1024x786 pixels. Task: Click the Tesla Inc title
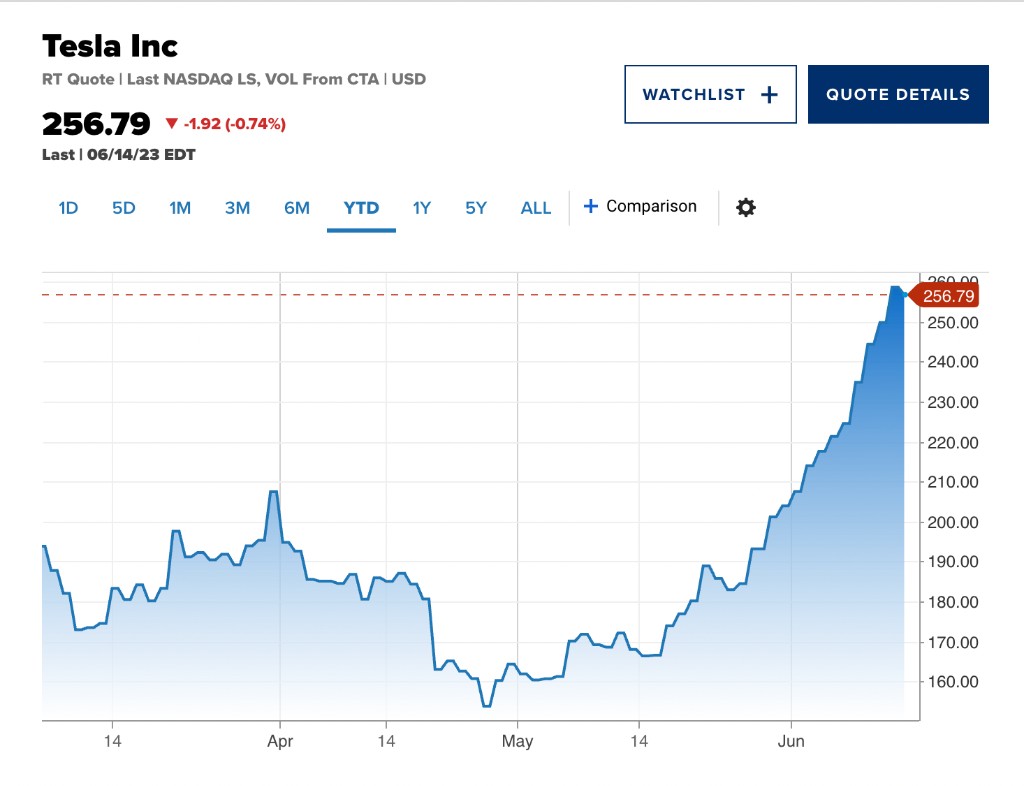coord(110,46)
